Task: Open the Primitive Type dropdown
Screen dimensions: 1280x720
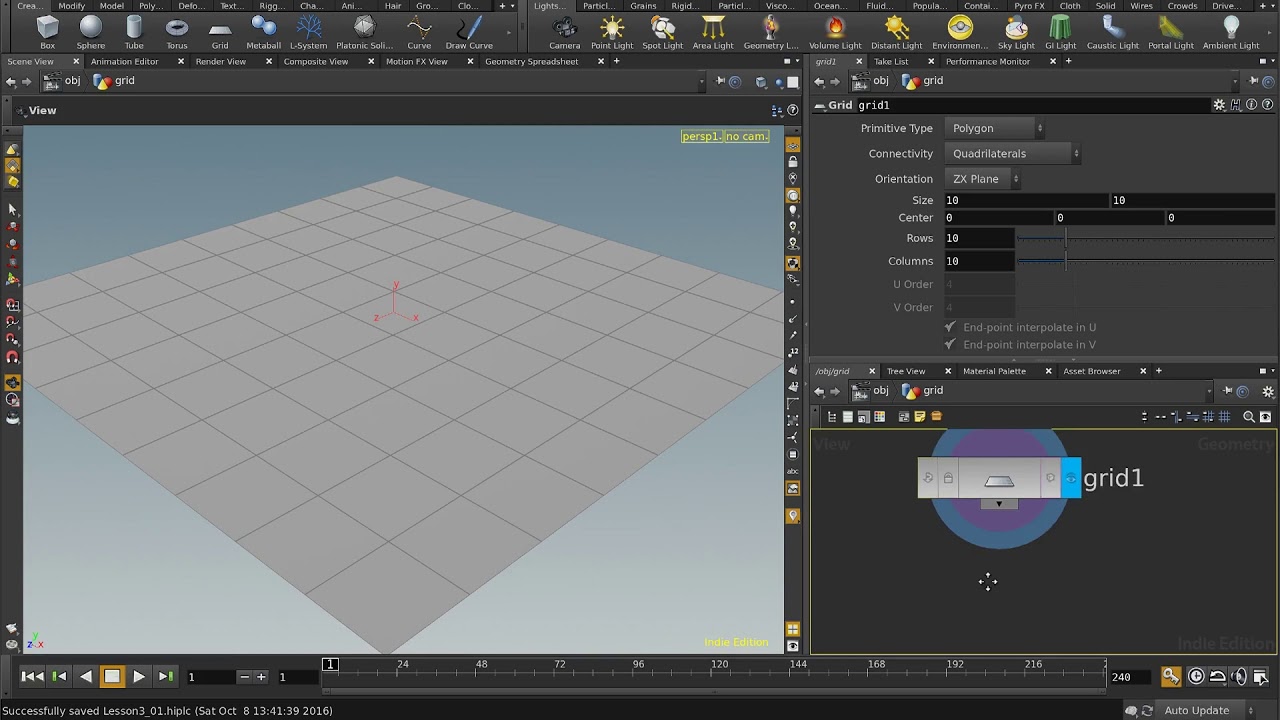Action: click(996, 128)
